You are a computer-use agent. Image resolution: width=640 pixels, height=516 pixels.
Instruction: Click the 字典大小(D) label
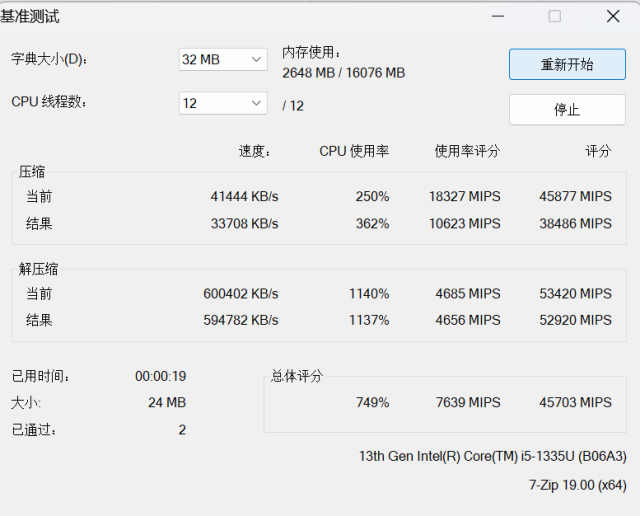[49, 59]
